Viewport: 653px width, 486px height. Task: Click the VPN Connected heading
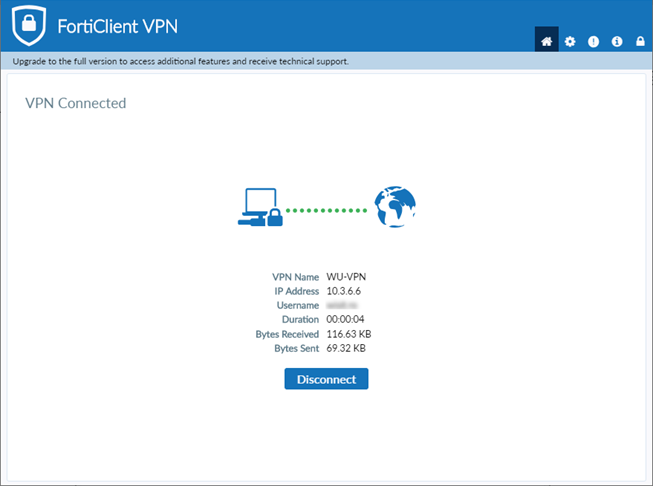click(75, 103)
